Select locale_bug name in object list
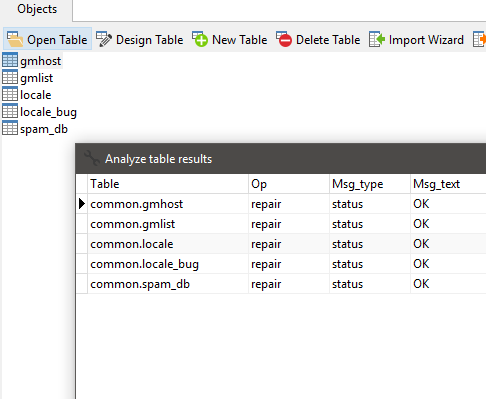This screenshot has height=399, width=486. pyautogui.click(x=48, y=112)
